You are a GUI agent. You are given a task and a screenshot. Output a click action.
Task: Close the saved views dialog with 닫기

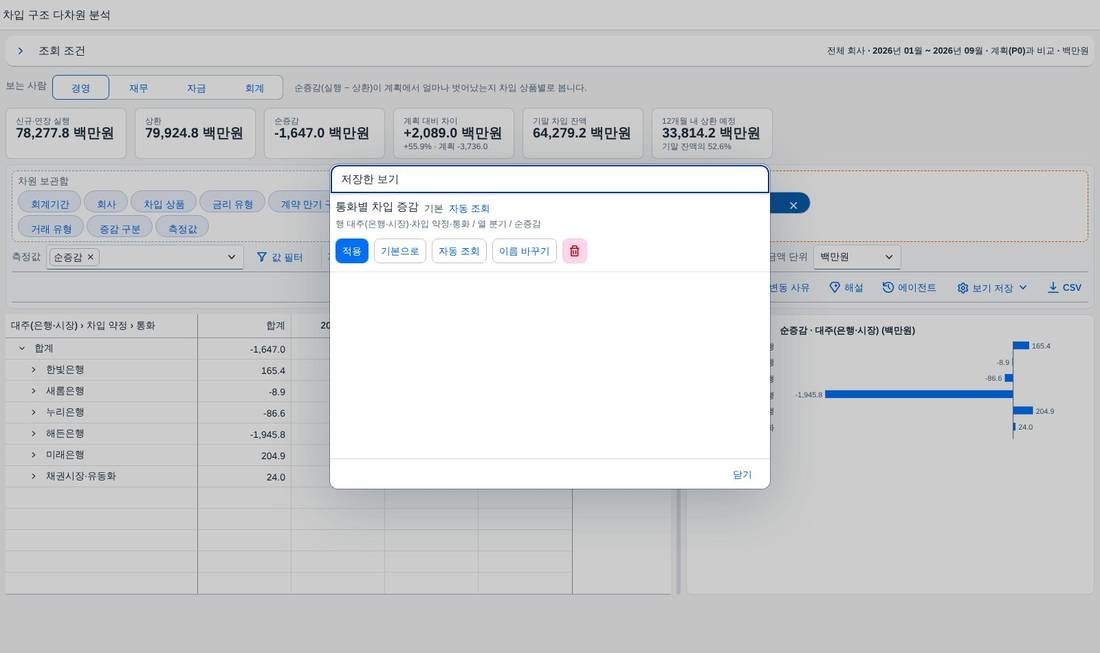pos(742,475)
